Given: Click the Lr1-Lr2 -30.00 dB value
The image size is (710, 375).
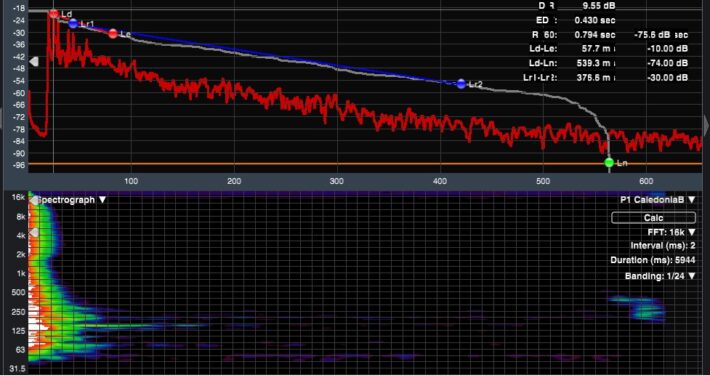Looking at the screenshot, I should (x=668, y=77).
